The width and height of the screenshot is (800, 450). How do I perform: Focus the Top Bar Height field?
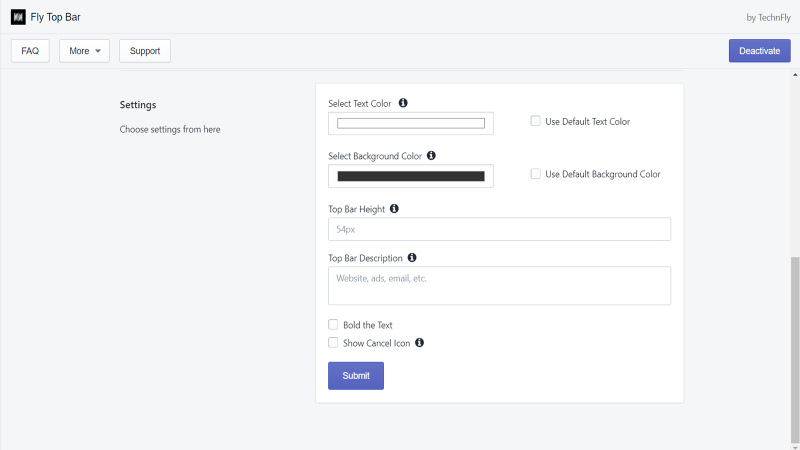[x=499, y=230]
